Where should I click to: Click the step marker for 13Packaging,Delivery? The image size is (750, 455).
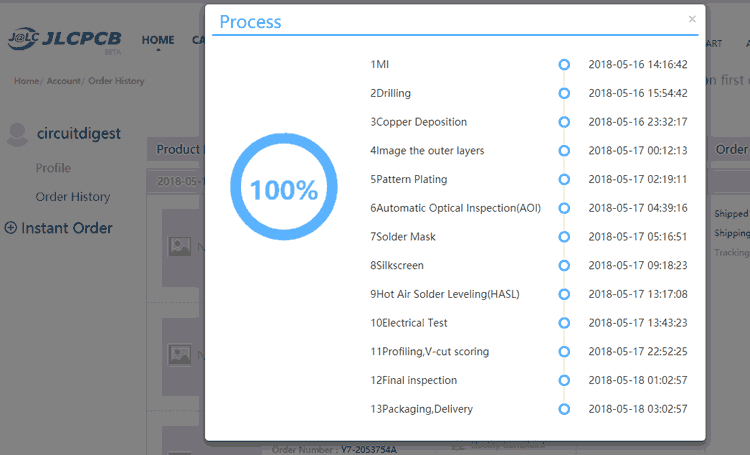[564, 409]
